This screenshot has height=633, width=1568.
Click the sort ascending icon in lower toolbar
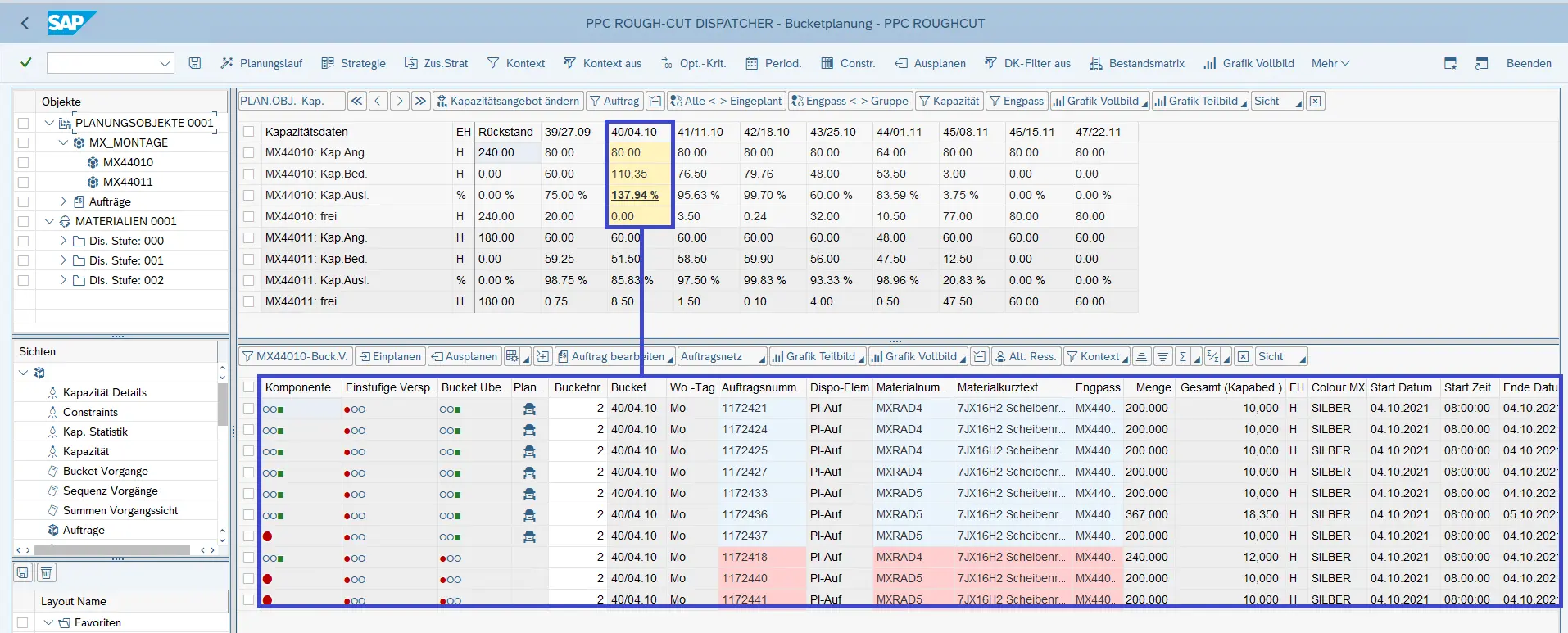[x=1141, y=356]
